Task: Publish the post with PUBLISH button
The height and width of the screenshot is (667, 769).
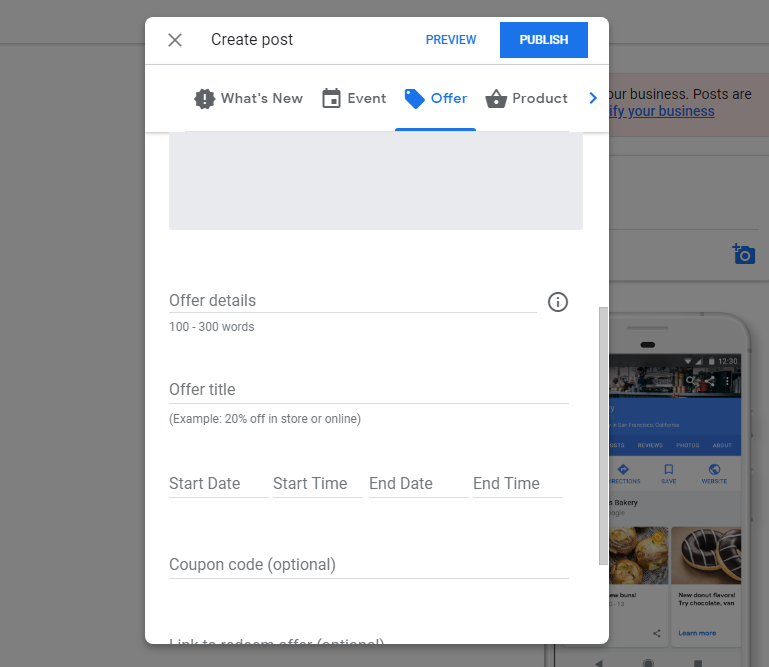Action: tap(544, 40)
